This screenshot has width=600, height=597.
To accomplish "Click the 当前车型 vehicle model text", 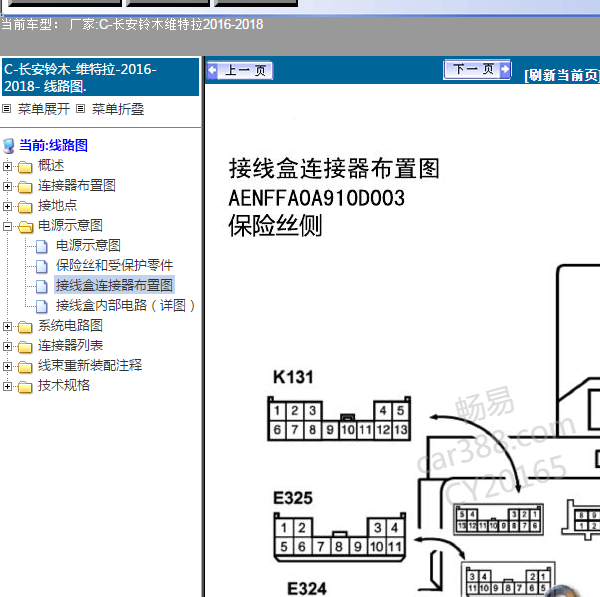I will [132, 24].
